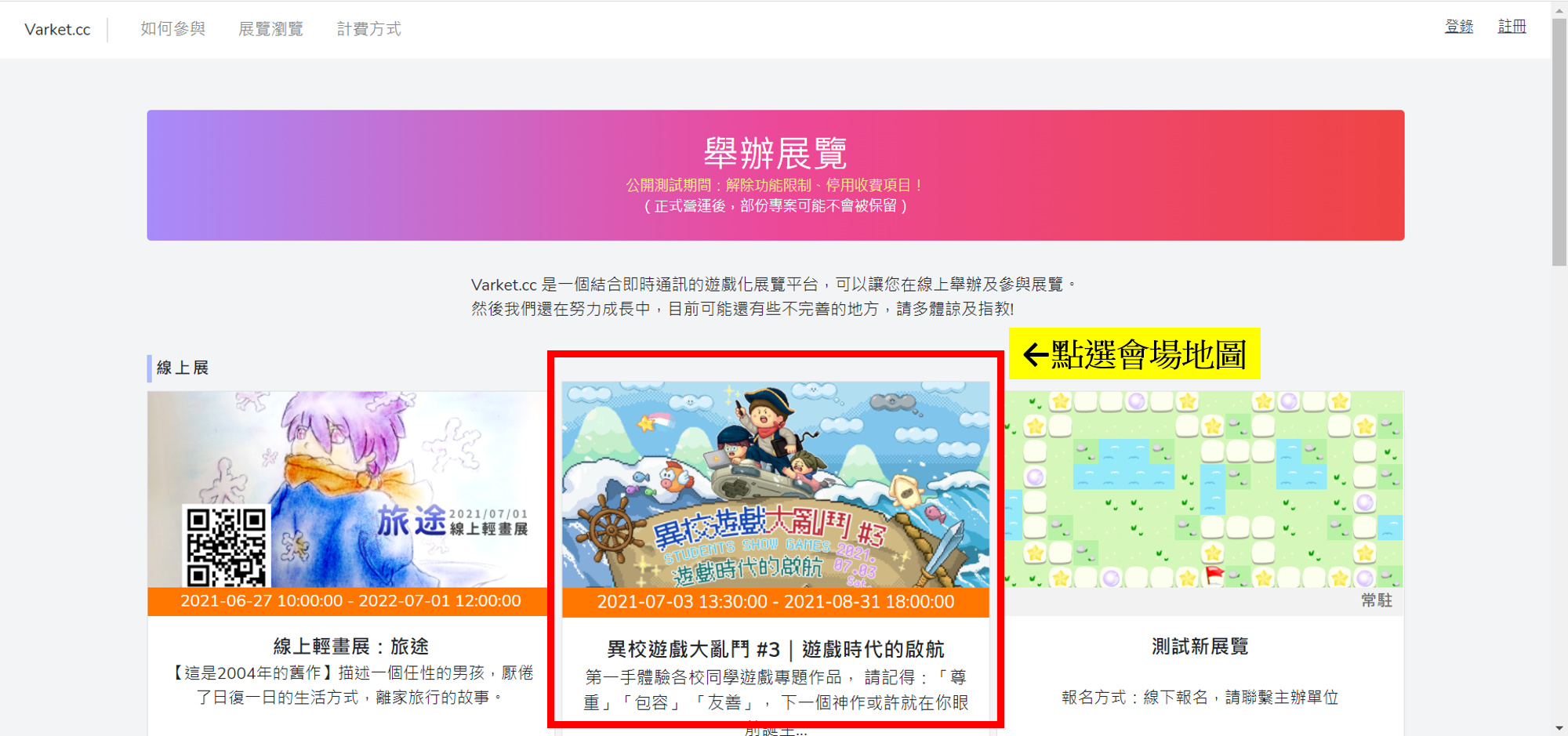The width and height of the screenshot is (1568, 736).
Task: Click the 註冊 register link
Action: (1512, 27)
